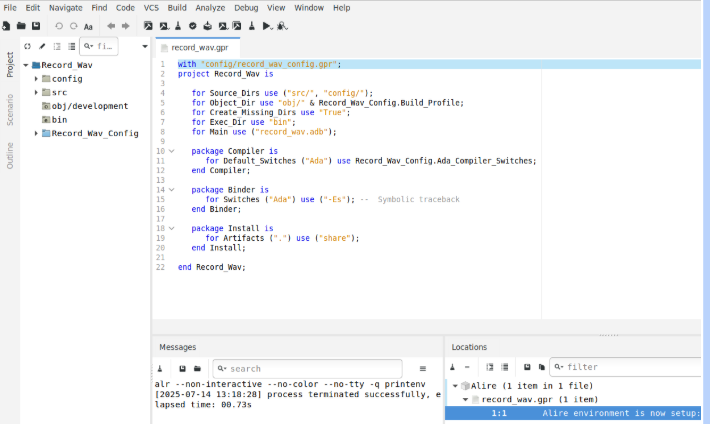
Task: Click the Locations panel title
Action: (x=469, y=347)
